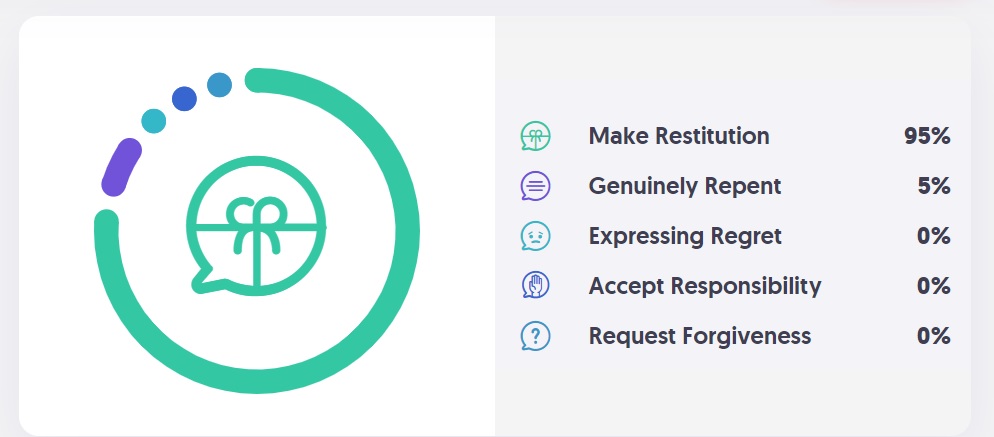Click the 0% value beside Accept Responsibility
The image size is (994, 437).
[934, 285]
